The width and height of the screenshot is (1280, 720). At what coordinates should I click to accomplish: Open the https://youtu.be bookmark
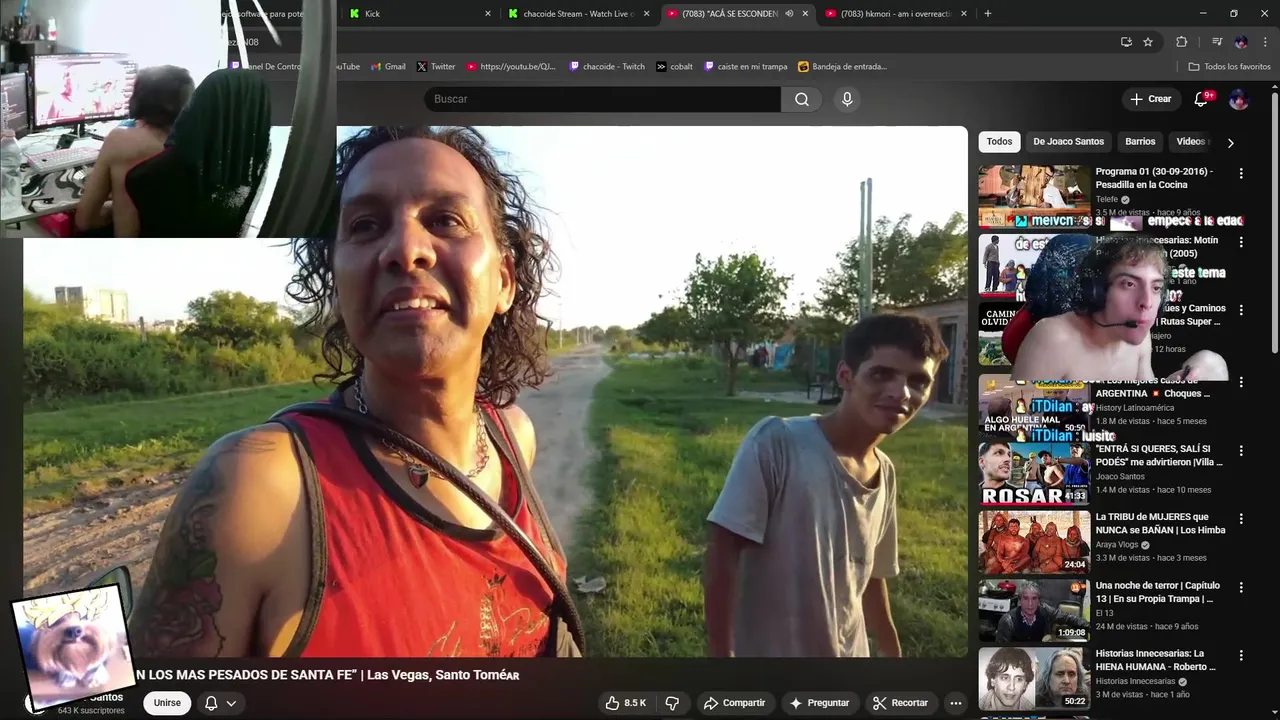coord(511,67)
